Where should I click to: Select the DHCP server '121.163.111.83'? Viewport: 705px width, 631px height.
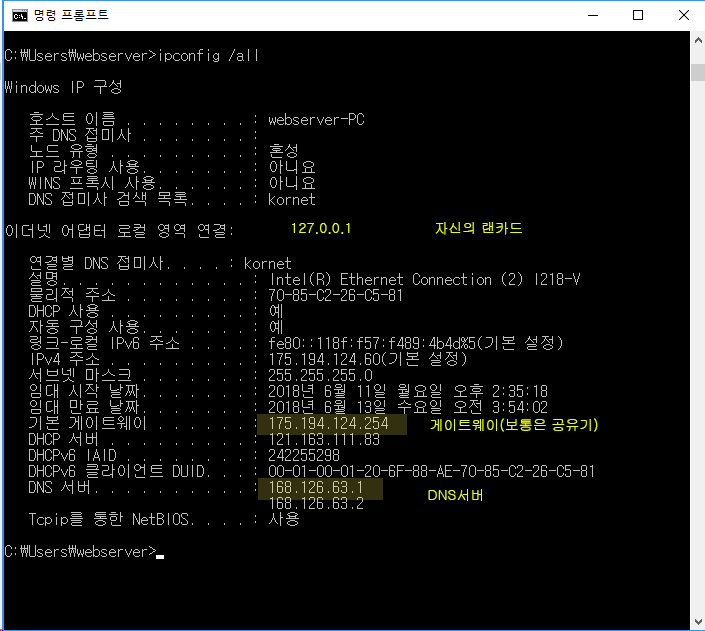pos(324,439)
